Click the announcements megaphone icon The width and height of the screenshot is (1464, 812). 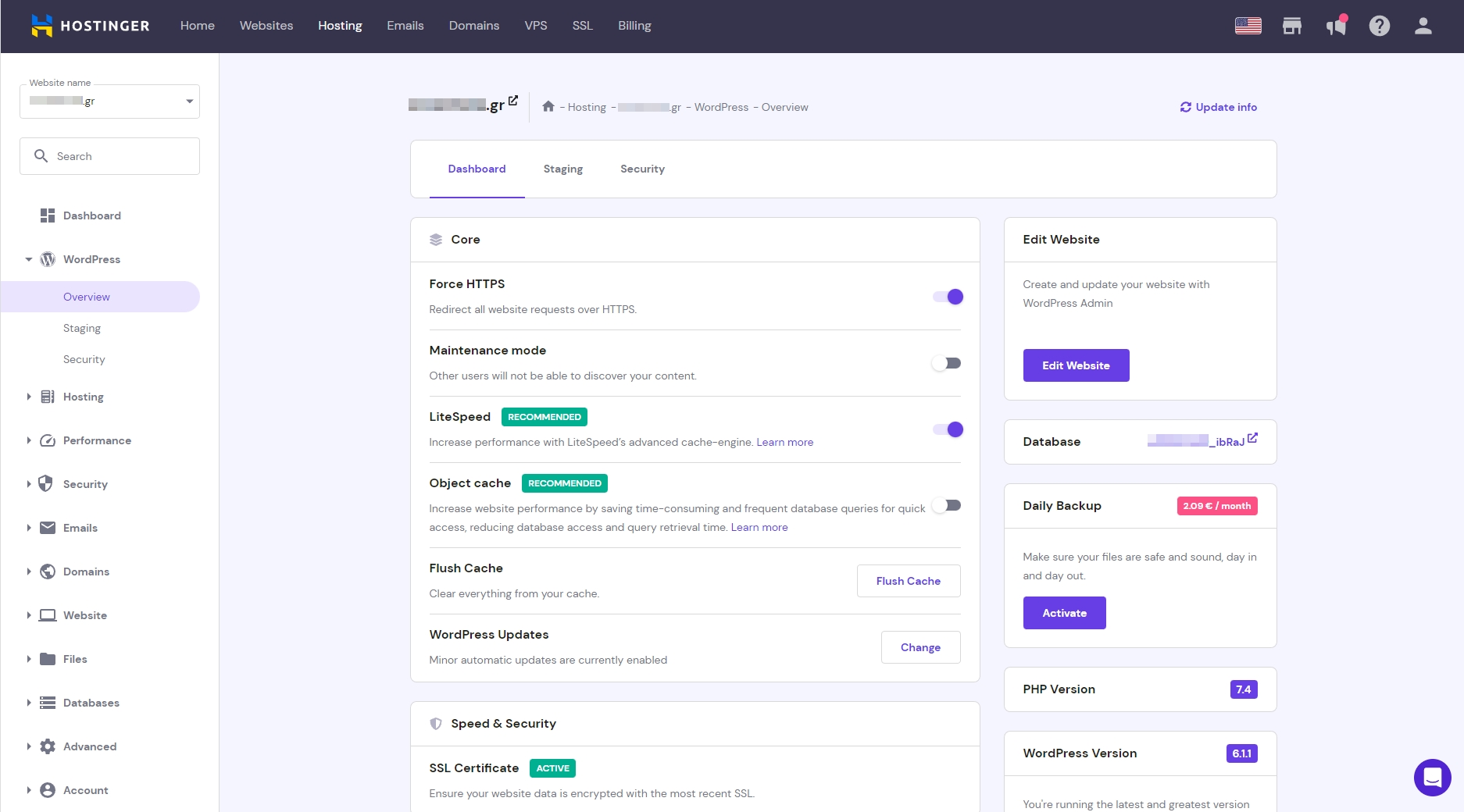pos(1336,26)
